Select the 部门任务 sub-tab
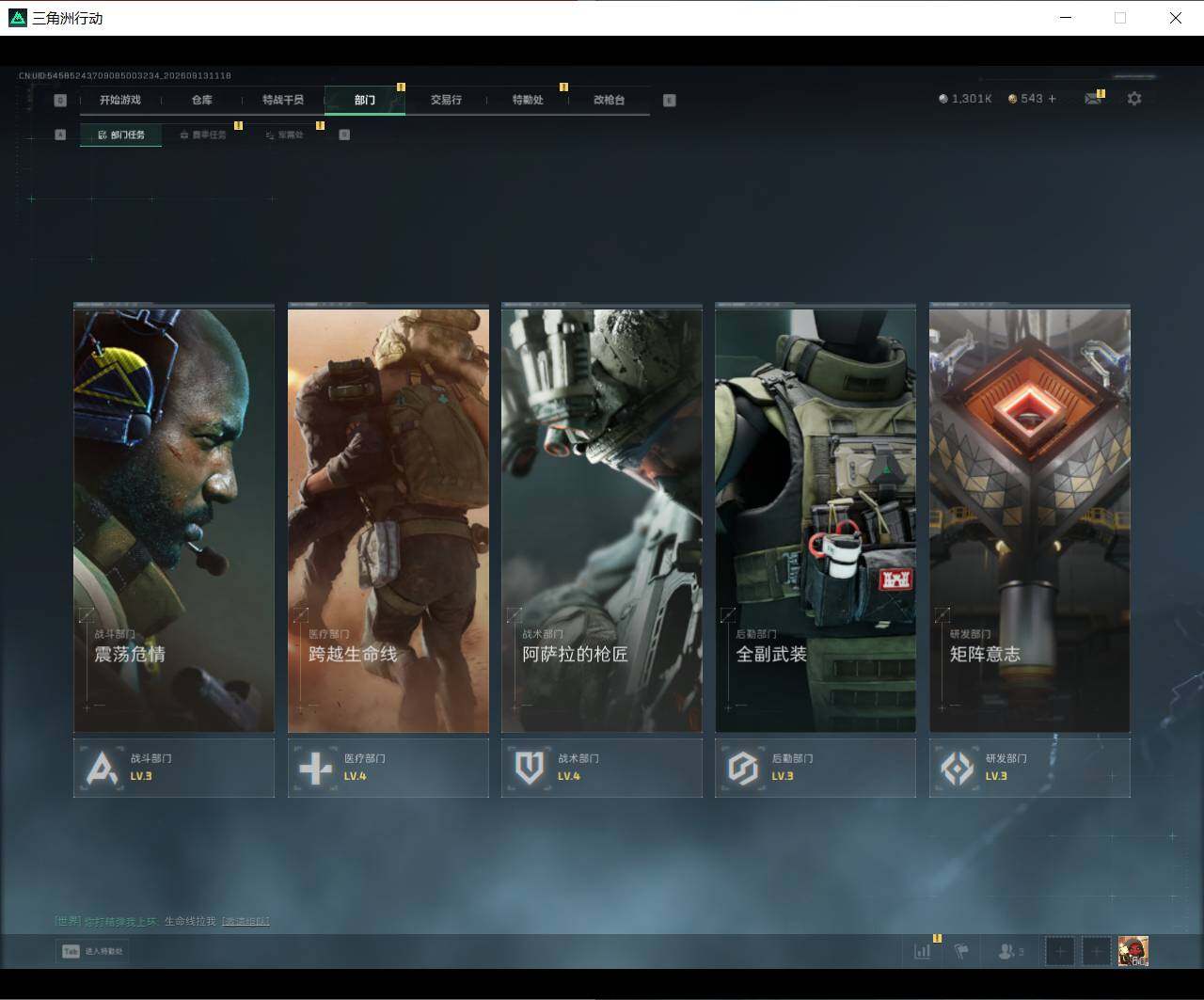This screenshot has width=1204, height=1000. [120, 135]
